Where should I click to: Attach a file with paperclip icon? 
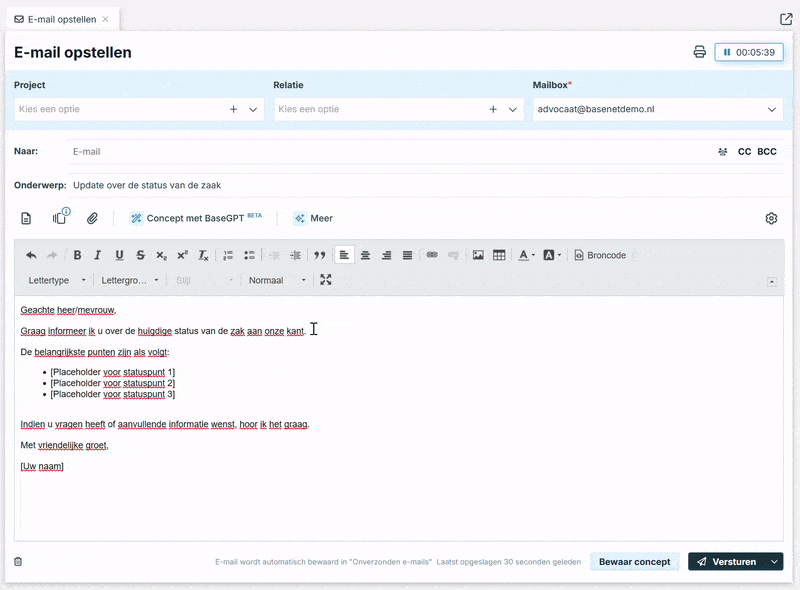(92, 218)
